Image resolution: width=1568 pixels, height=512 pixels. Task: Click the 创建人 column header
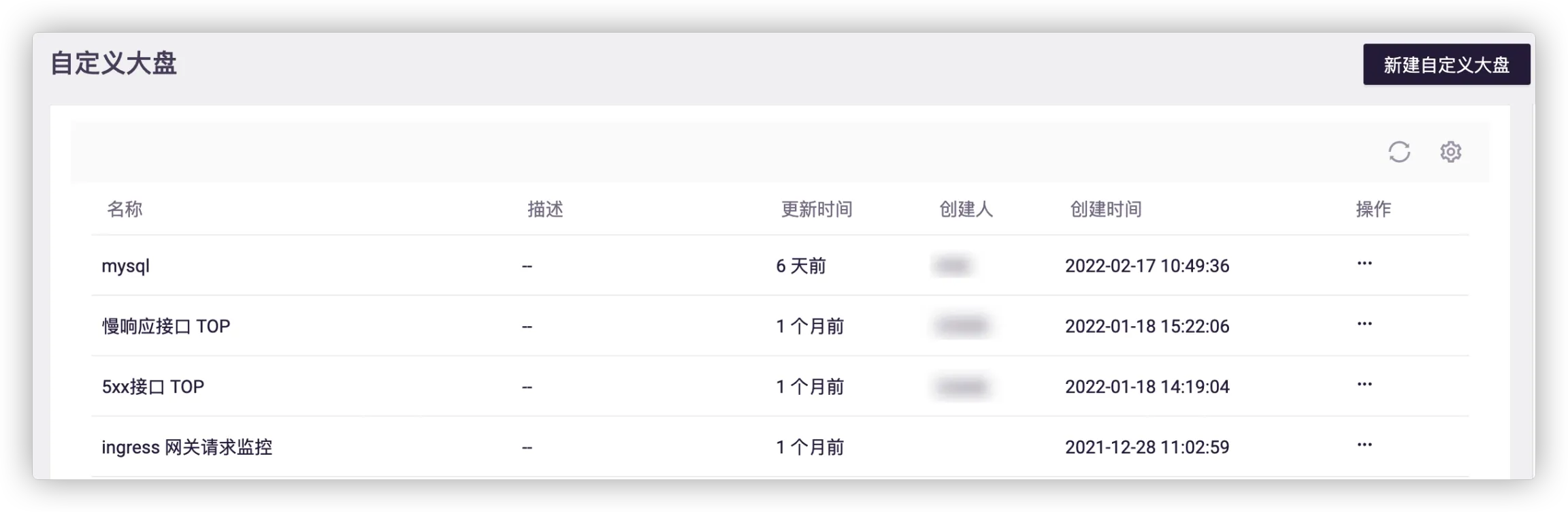click(966, 209)
